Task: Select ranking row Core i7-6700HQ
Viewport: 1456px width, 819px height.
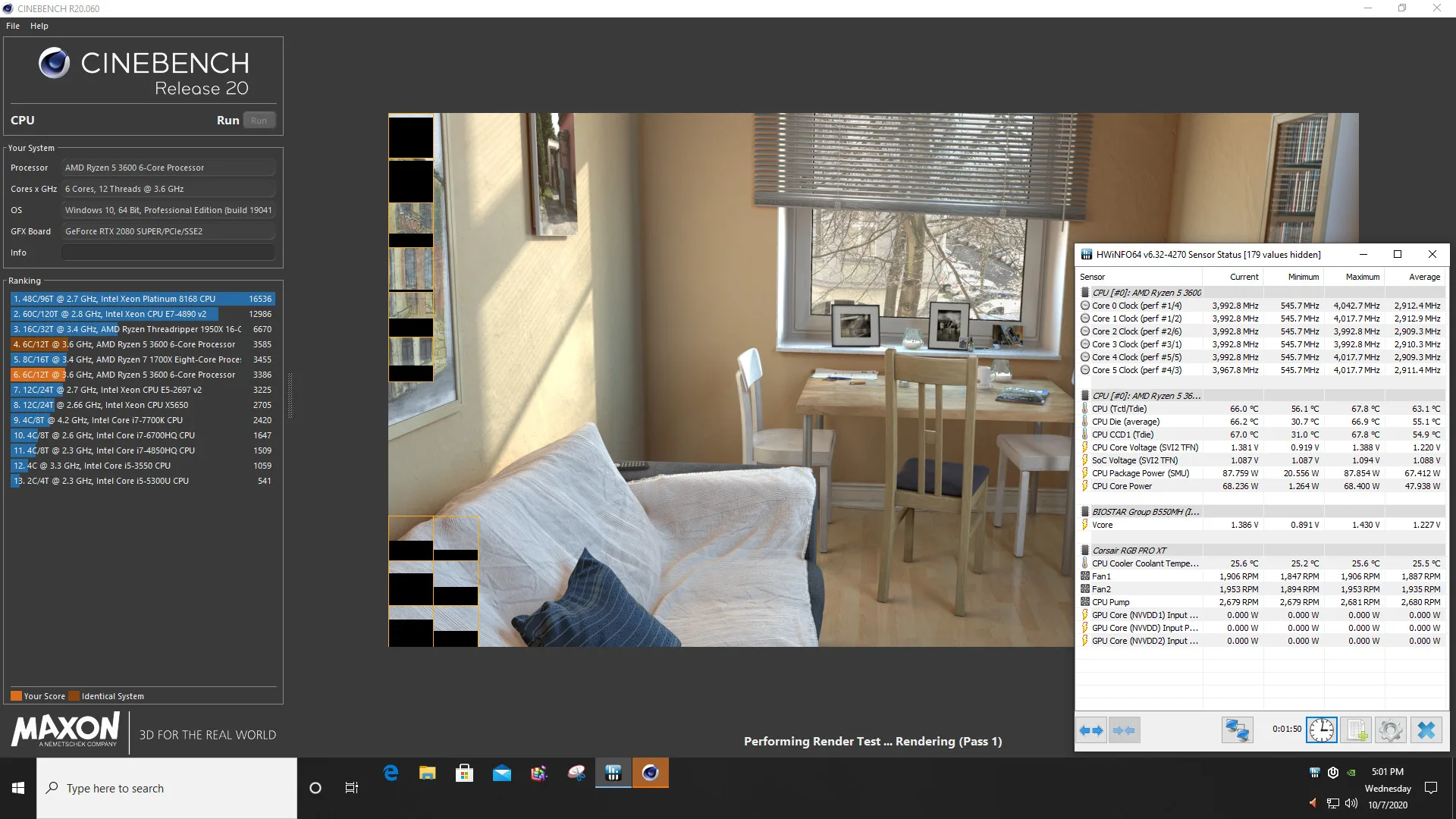Action: [142, 435]
